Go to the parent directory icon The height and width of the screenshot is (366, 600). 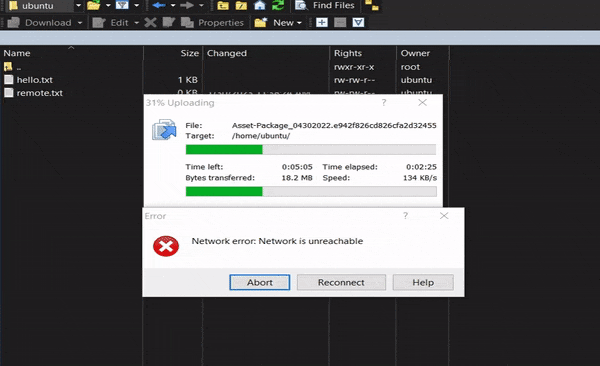pos(223,5)
